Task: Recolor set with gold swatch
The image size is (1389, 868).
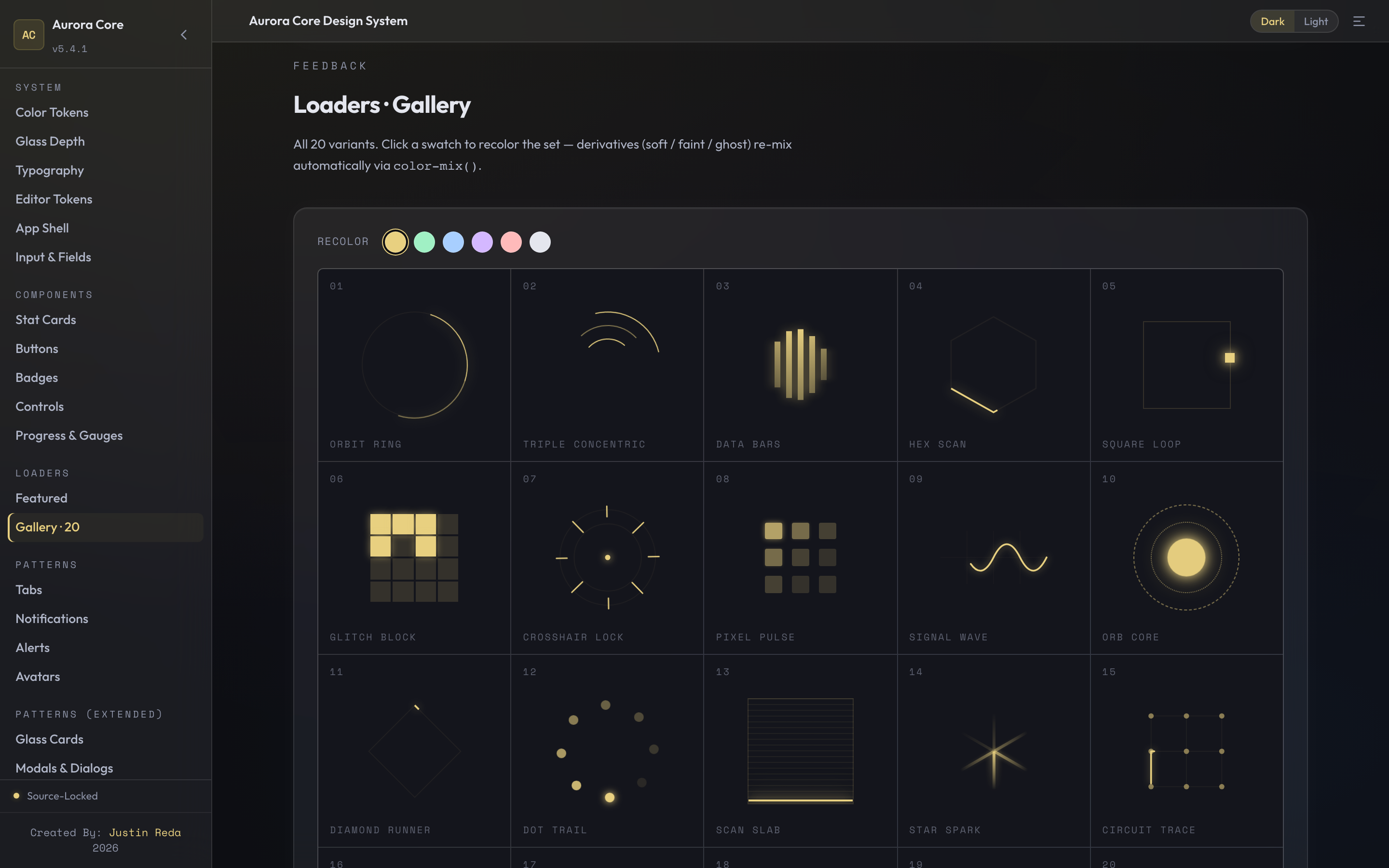Action: [395, 242]
